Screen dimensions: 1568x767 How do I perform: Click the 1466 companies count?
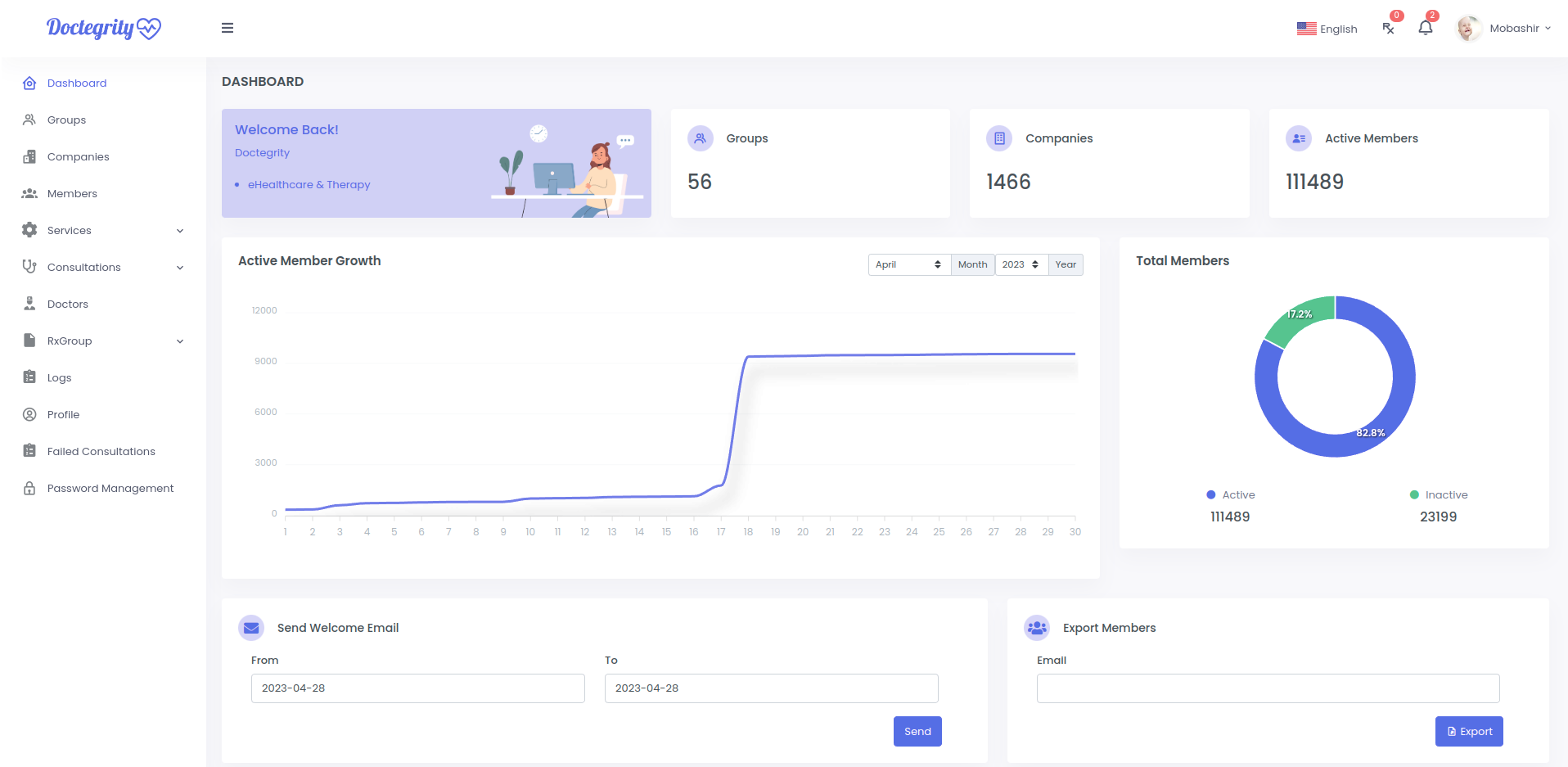coord(1008,182)
